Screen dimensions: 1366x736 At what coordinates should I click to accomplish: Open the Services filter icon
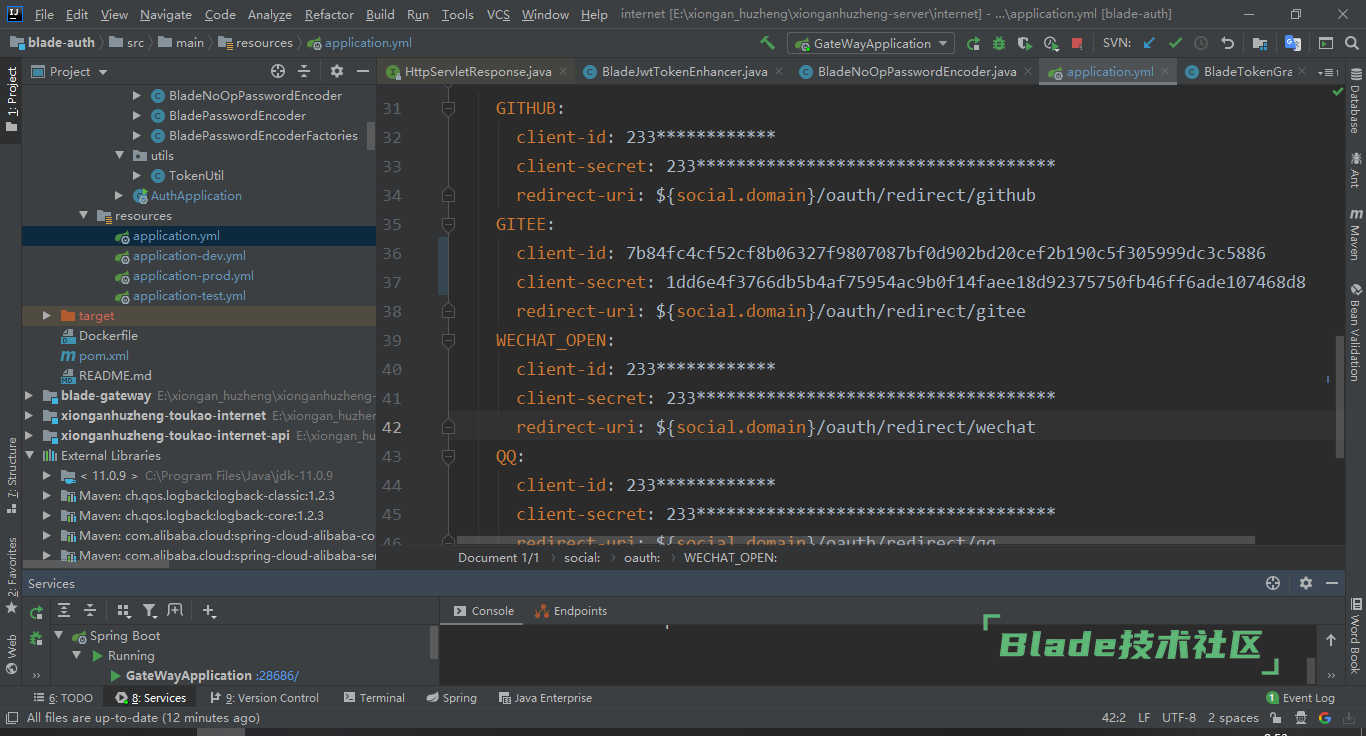149,611
